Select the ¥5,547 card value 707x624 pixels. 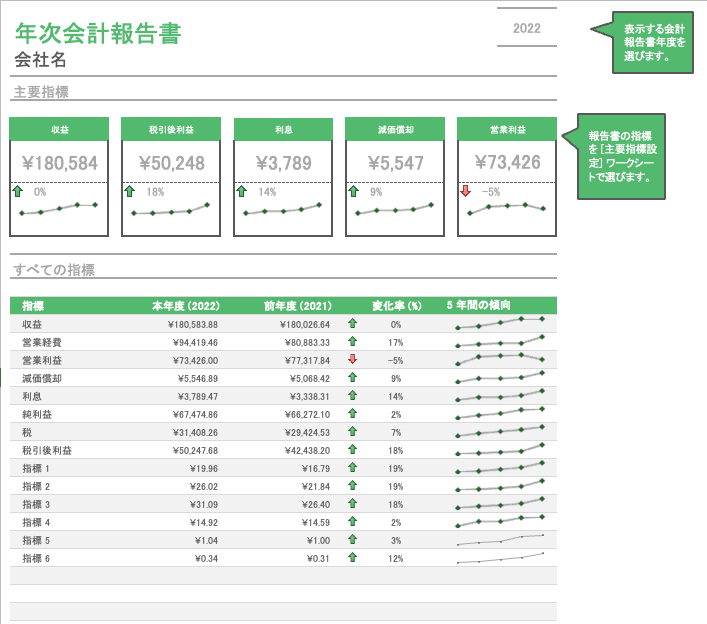tap(395, 163)
